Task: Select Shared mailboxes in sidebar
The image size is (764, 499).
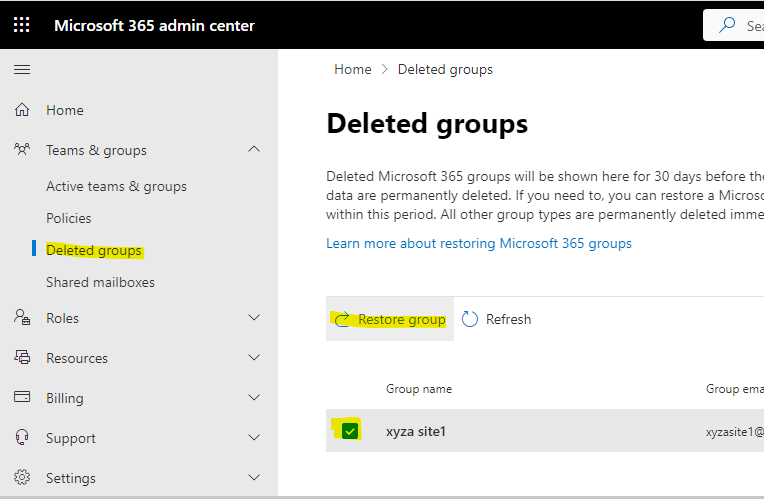Action: (x=100, y=282)
